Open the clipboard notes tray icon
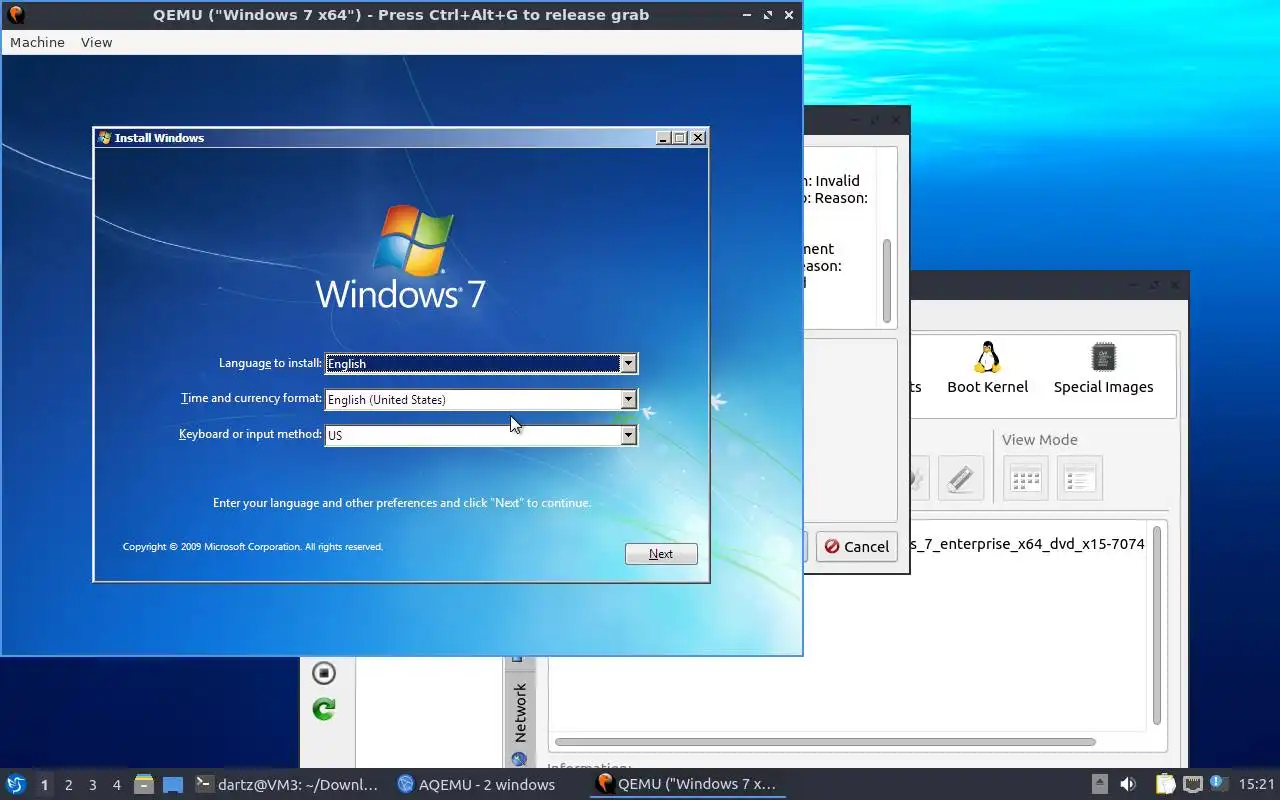The height and width of the screenshot is (800, 1280). click(1165, 784)
